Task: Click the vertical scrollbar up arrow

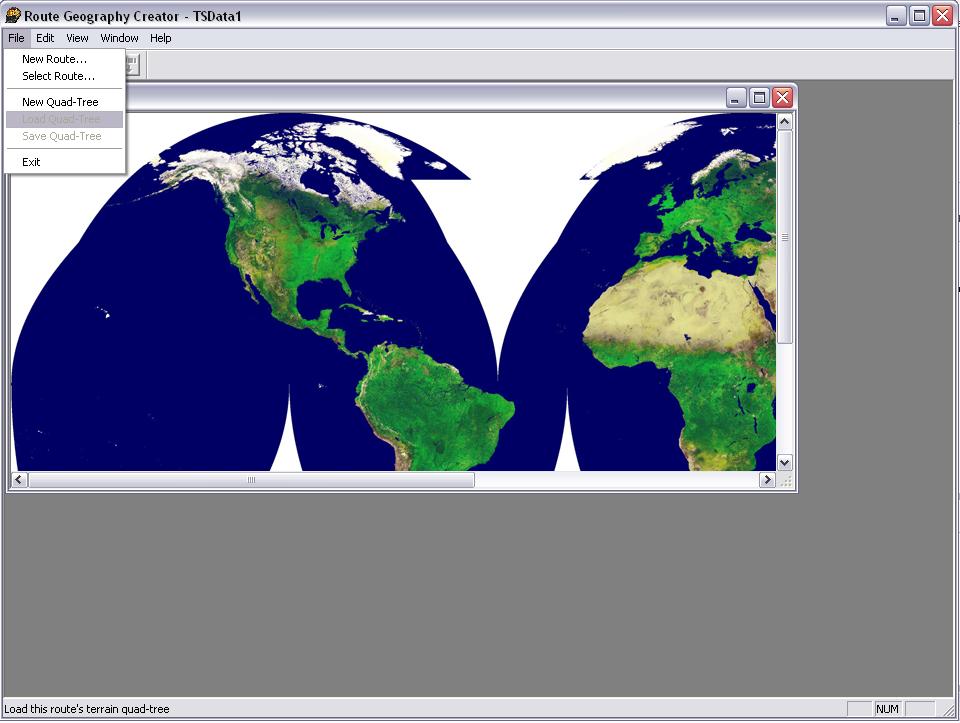Action: (x=784, y=122)
